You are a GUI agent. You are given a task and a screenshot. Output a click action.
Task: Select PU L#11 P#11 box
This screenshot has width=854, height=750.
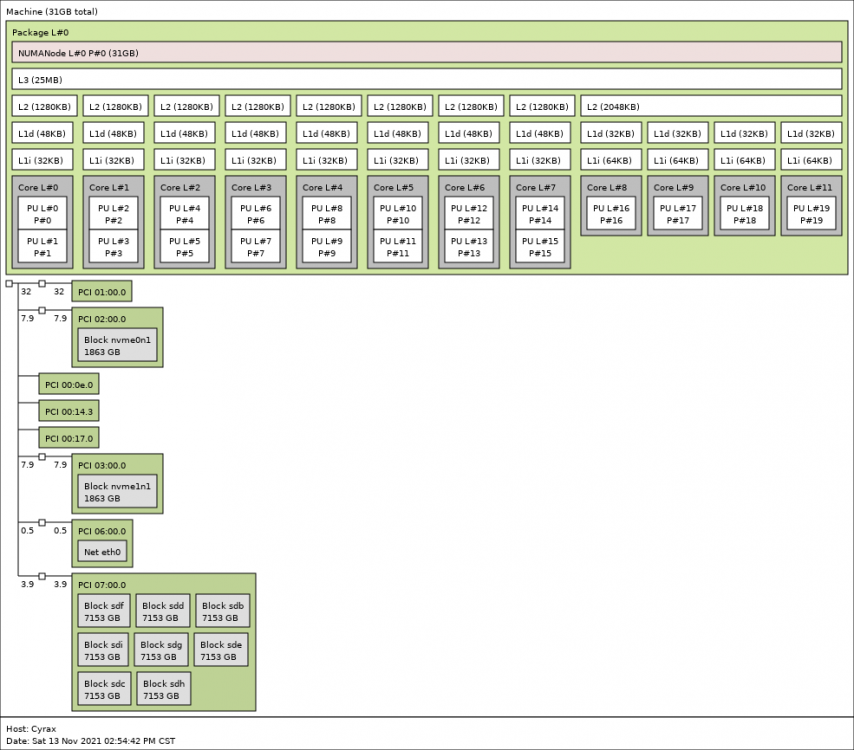[398, 247]
